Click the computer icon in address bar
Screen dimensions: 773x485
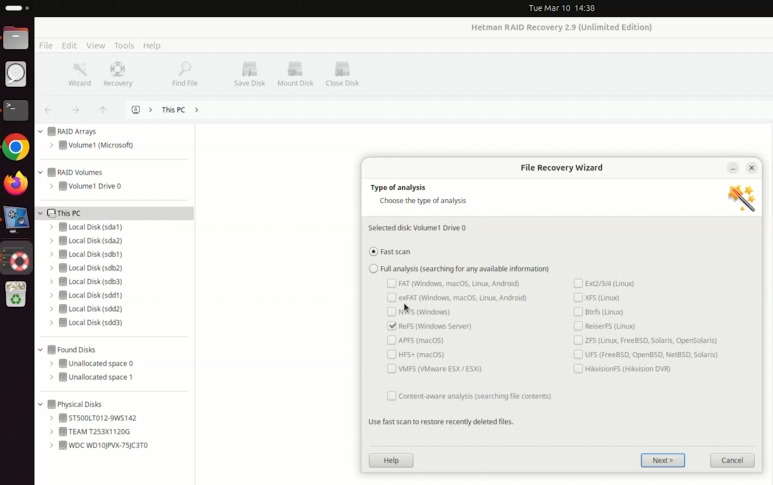[x=136, y=109]
